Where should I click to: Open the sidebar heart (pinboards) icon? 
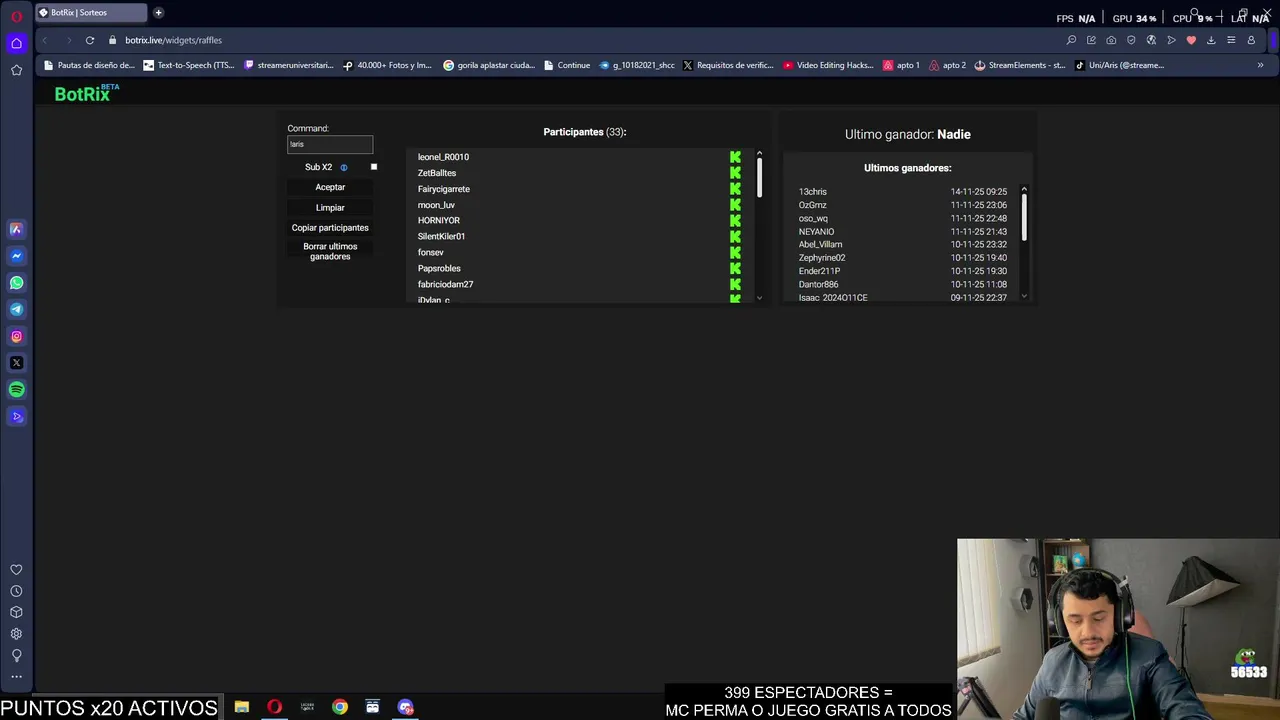16,570
